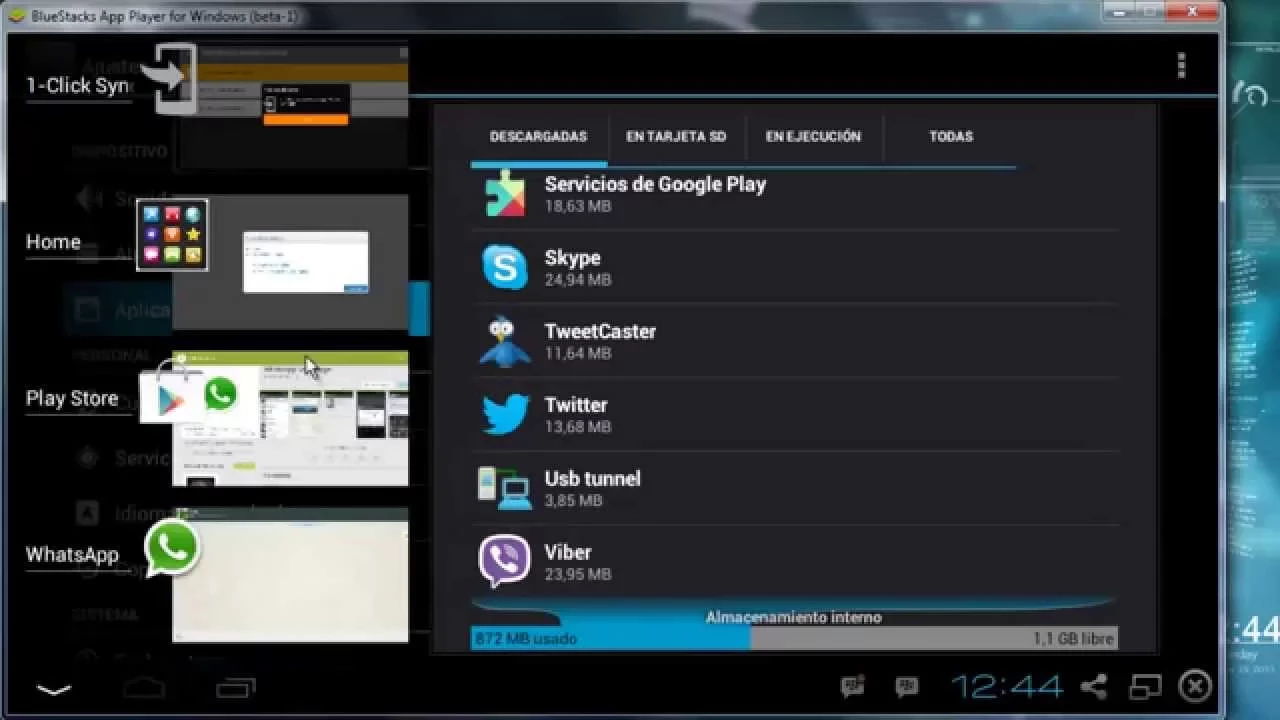This screenshot has width=1280, height=720.
Task: Click the Viber app icon
Action: point(505,562)
